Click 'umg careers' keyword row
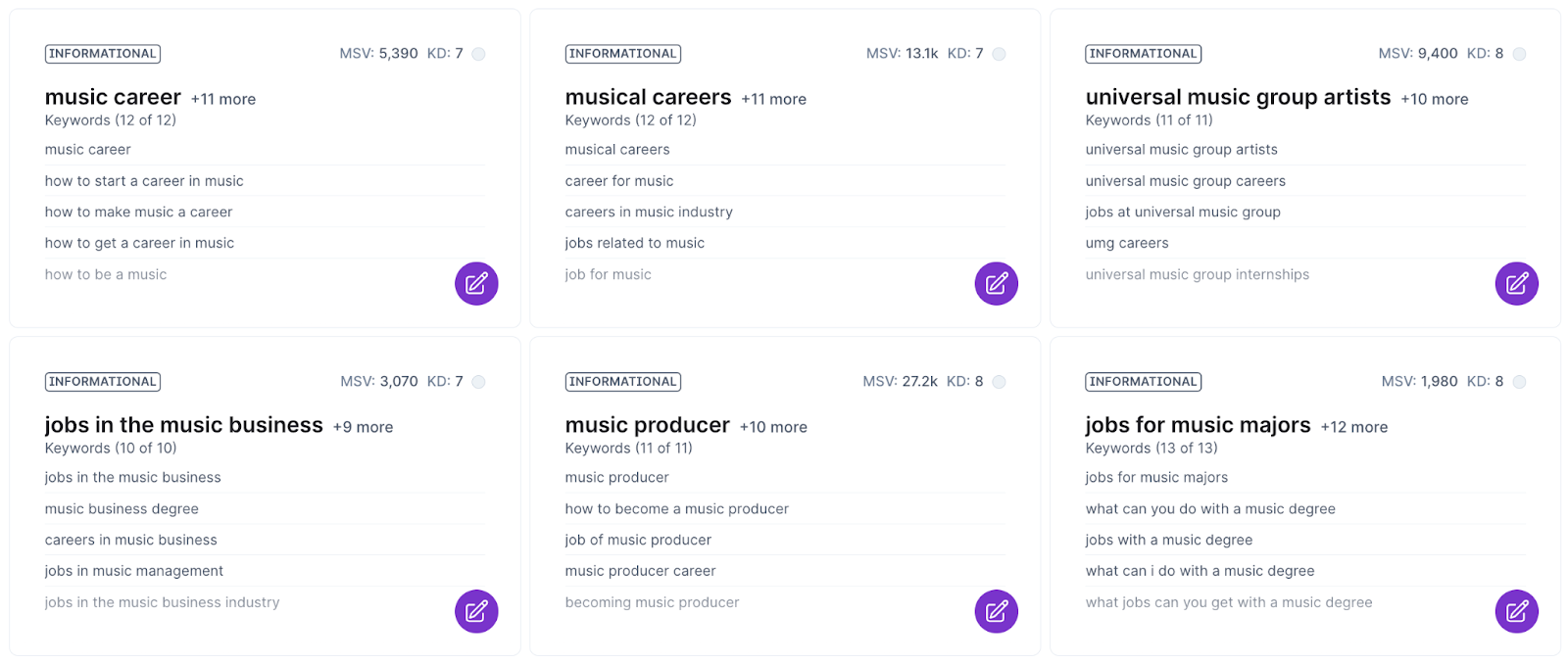 [x=1127, y=243]
